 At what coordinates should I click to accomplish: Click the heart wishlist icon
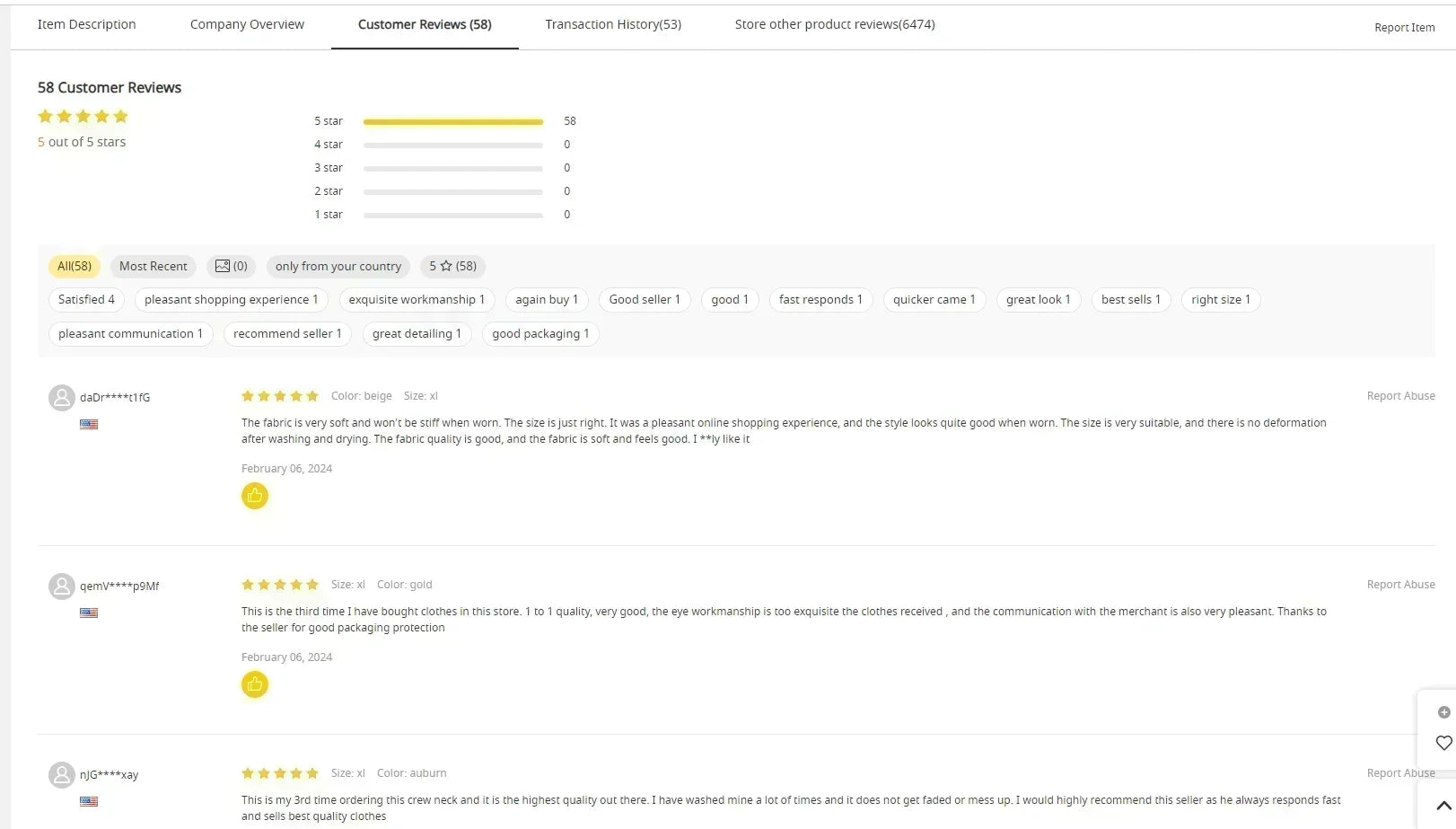coord(1443,743)
